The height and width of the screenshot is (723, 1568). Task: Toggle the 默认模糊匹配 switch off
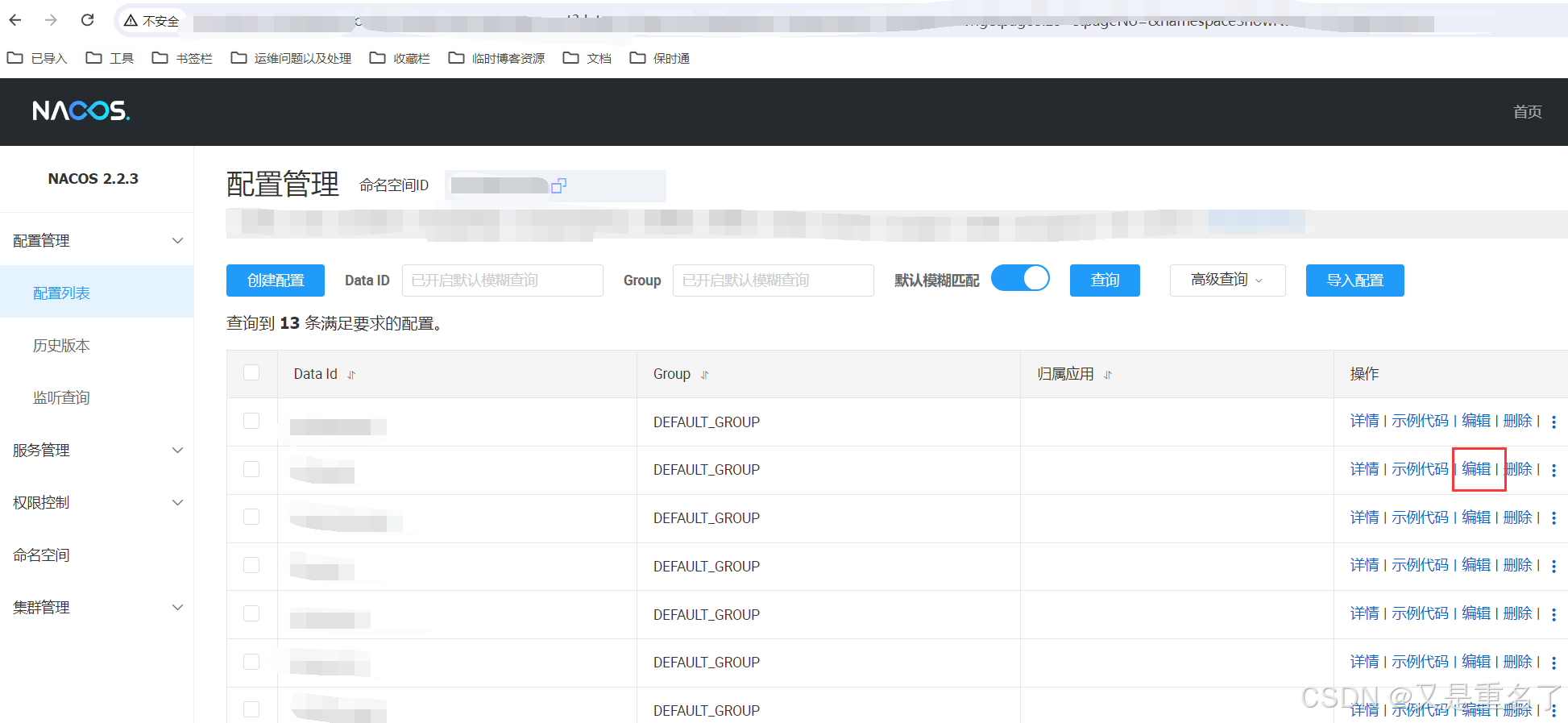click(x=1020, y=279)
